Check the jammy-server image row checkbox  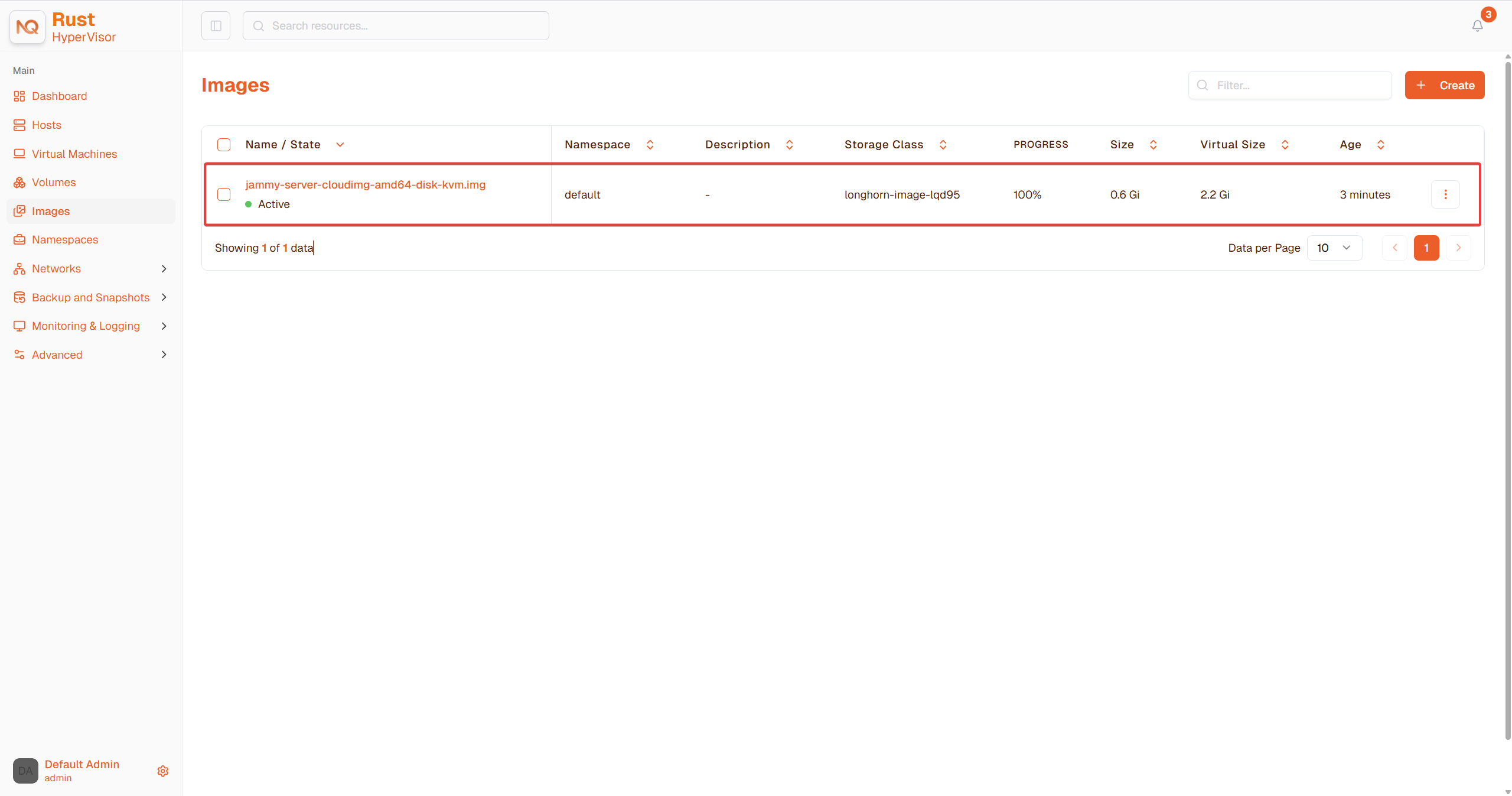[x=224, y=194]
